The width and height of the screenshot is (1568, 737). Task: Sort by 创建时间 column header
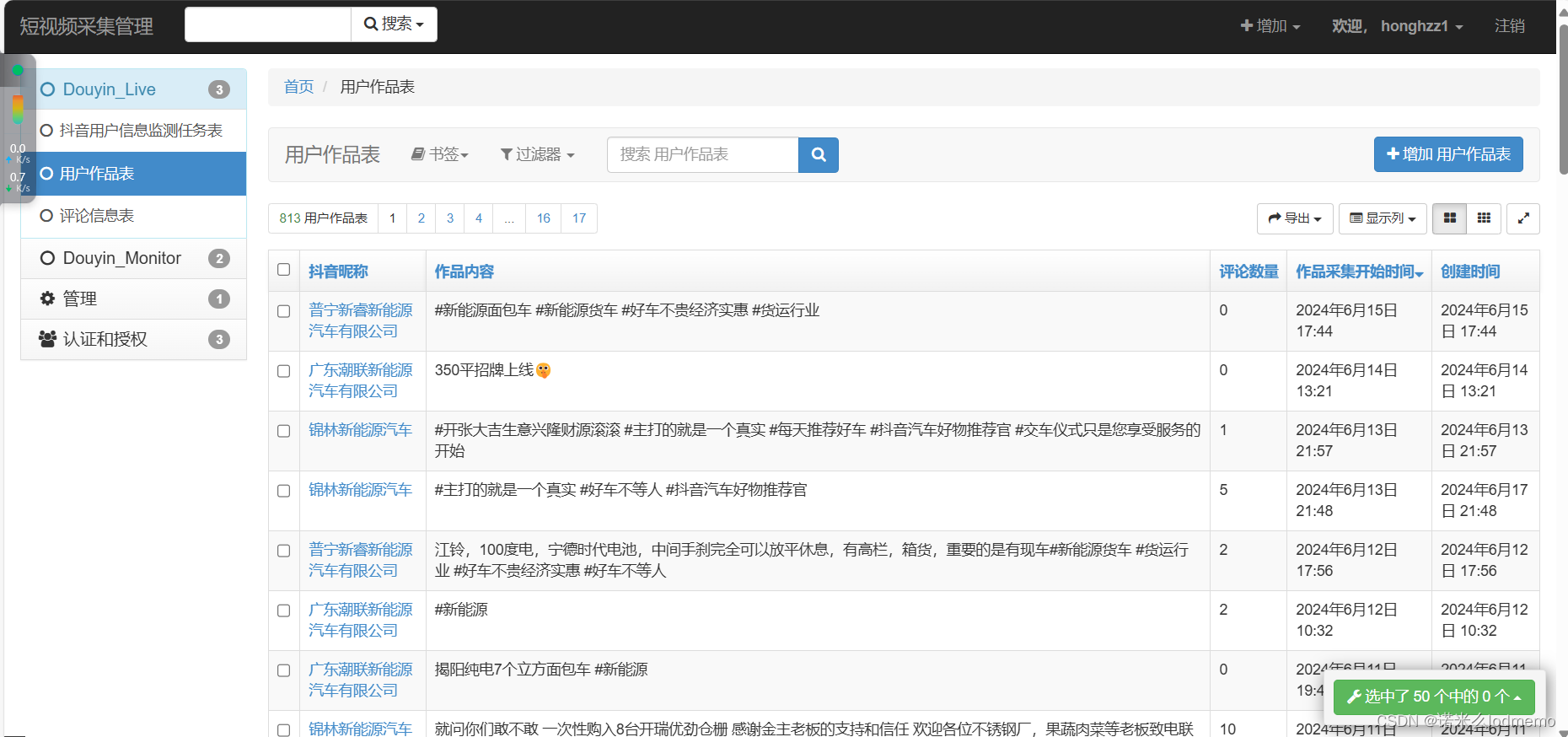pos(1470,272)
